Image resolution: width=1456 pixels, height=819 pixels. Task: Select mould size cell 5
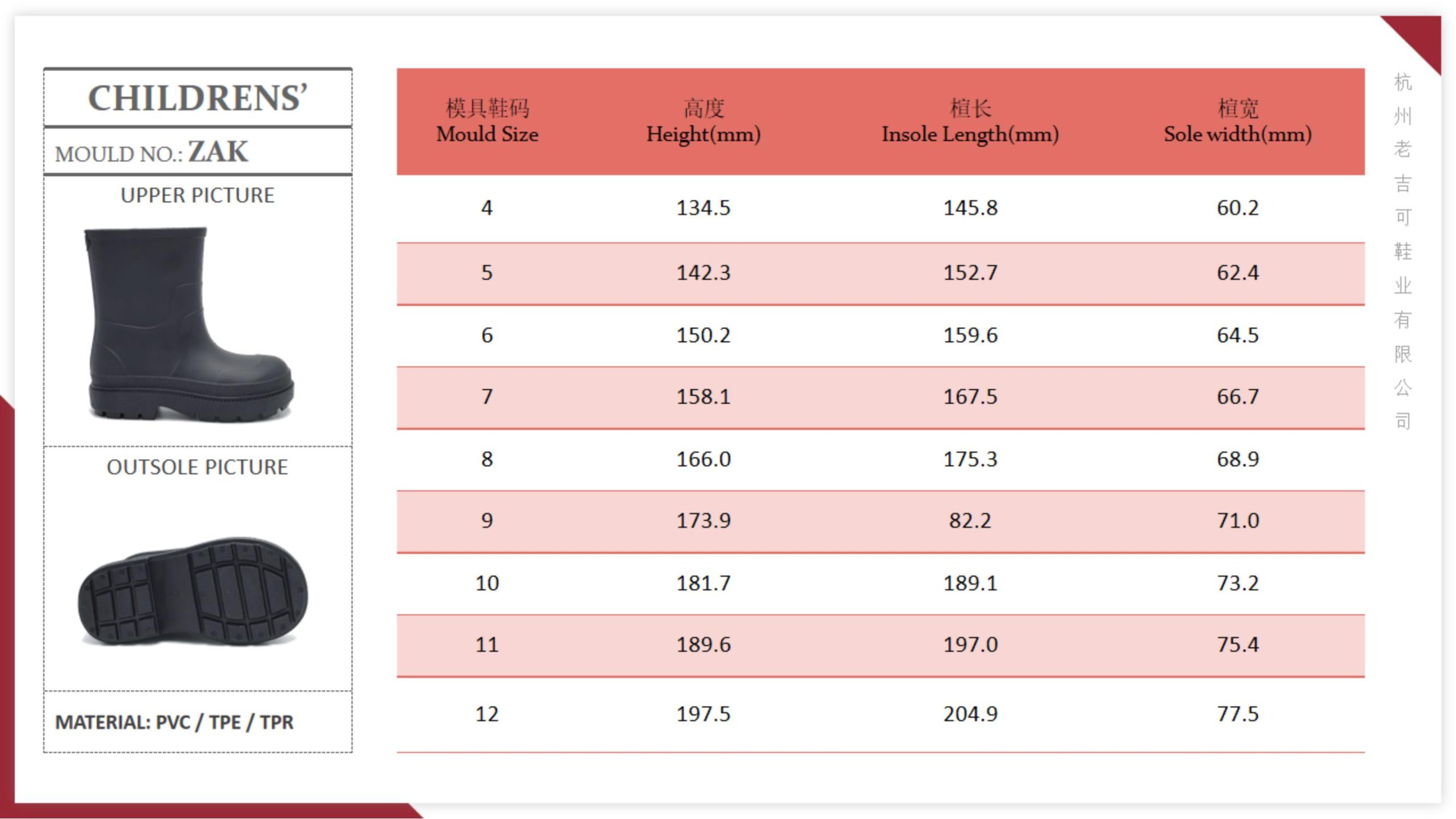coord(487,272)
